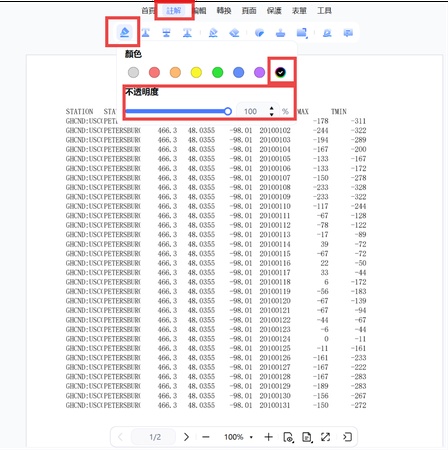Select the stamp tool icon

(x=281, y=33)
